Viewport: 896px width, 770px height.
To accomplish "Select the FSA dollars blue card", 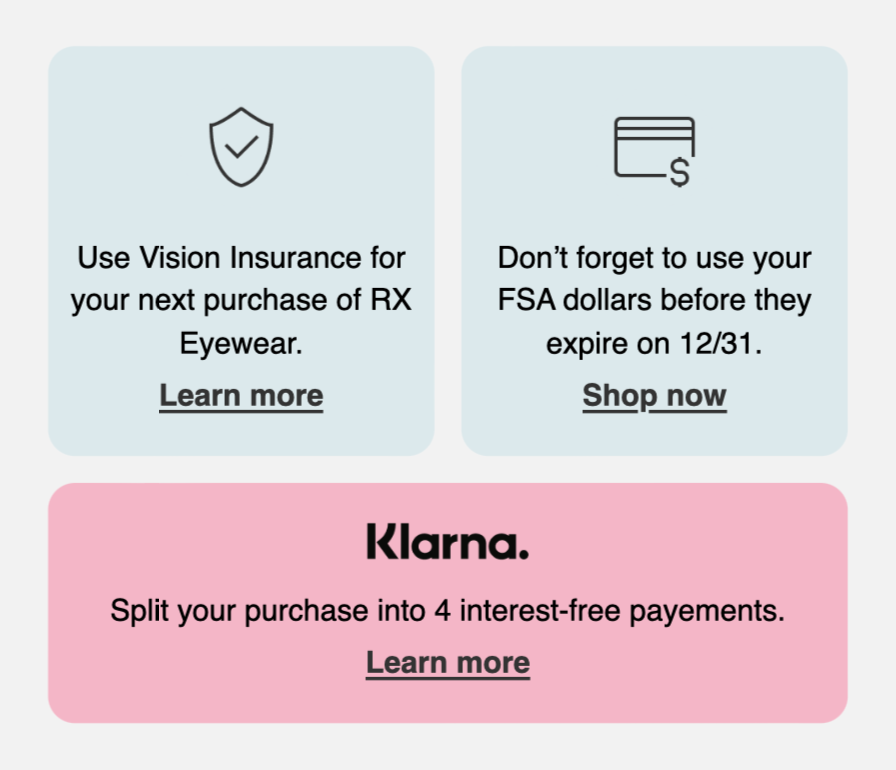I will click(654, 251).
